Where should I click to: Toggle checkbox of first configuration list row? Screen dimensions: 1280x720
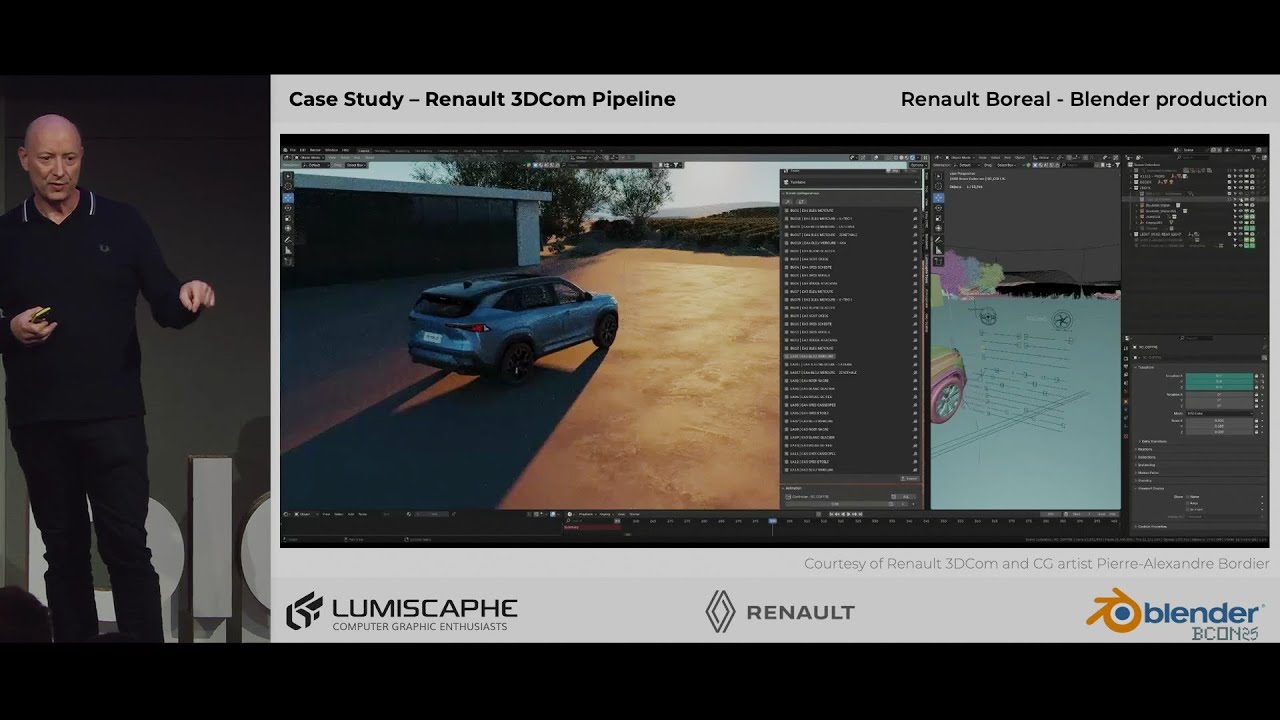(x=787, y=210)
